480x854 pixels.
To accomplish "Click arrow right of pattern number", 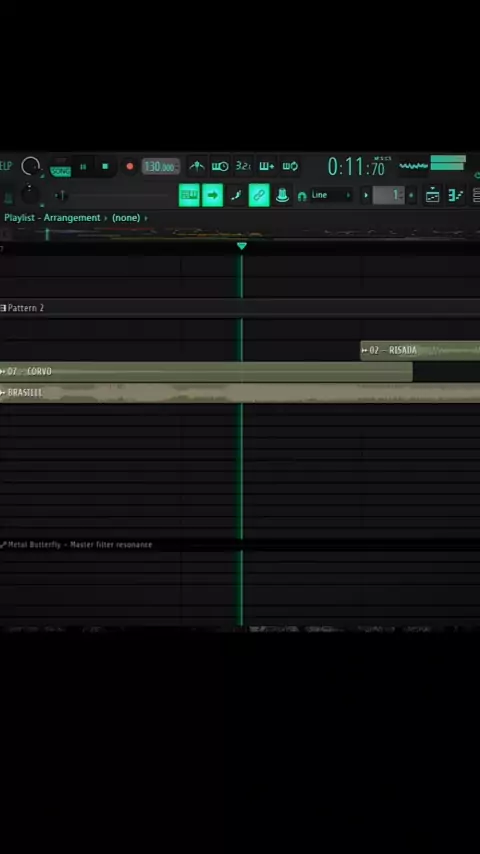I will 411,195.
